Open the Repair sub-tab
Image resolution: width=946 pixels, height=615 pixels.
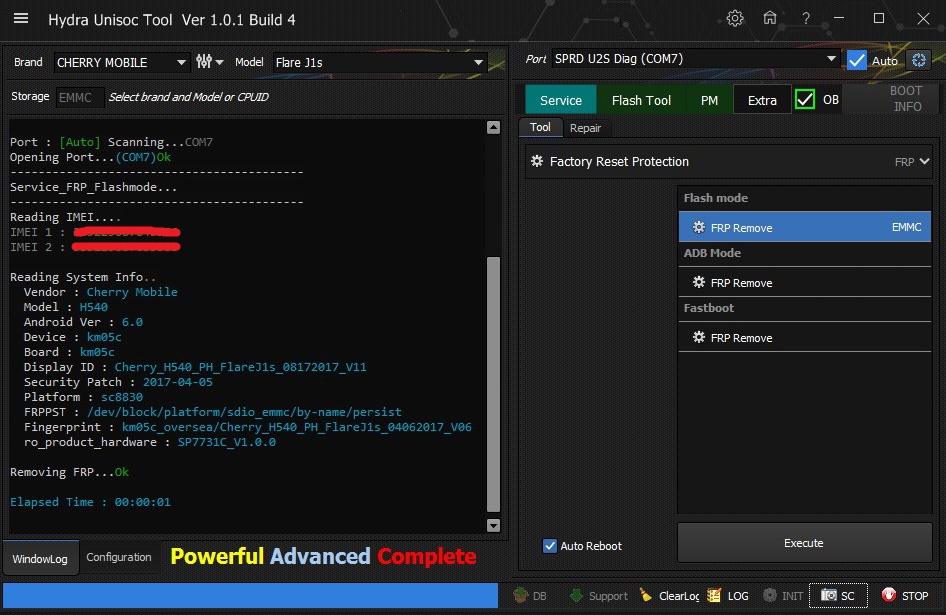pyautogui.click(x=585, y=128)
